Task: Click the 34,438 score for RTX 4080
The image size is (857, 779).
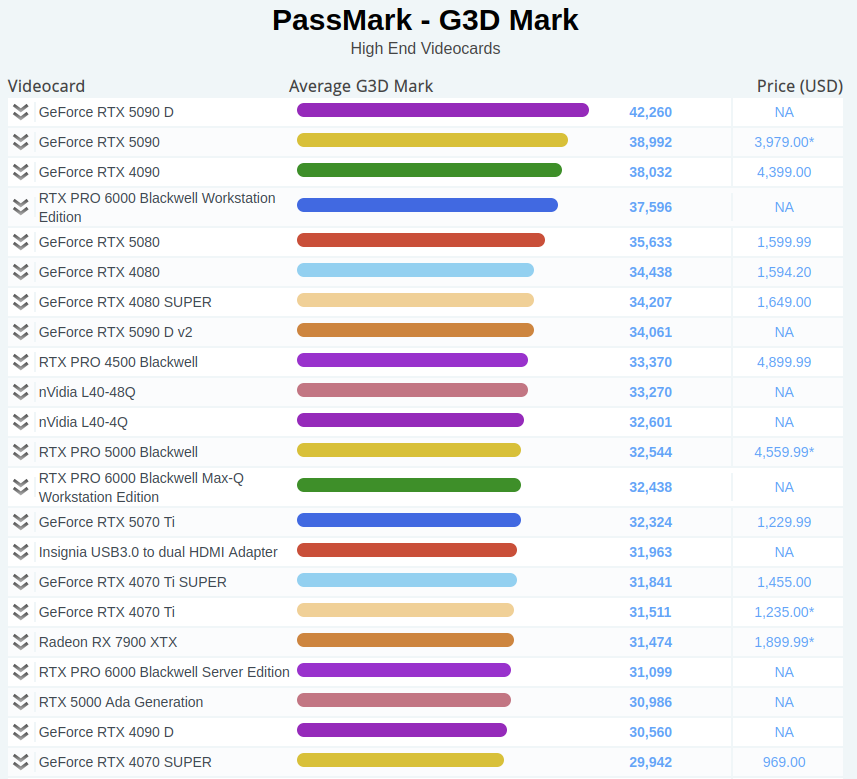Action: click(x=650, y=272)
